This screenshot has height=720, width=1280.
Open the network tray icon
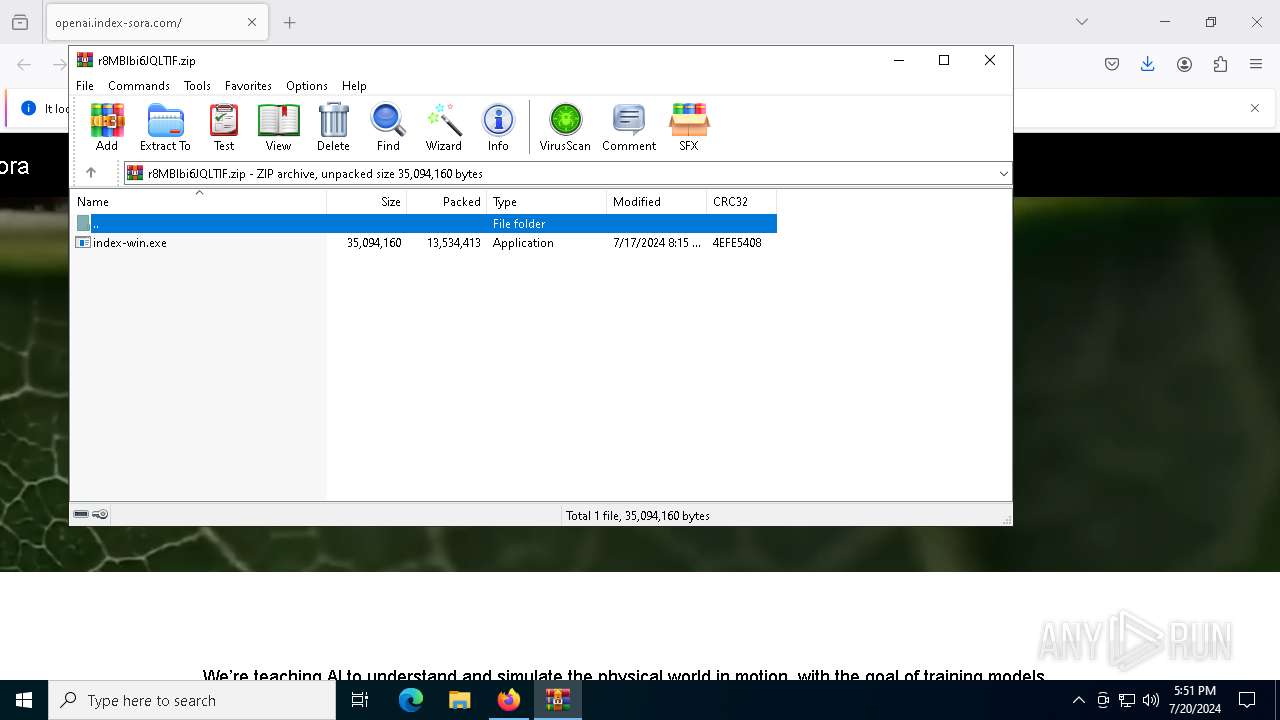pyautogui.click(x=1127, y=700)
